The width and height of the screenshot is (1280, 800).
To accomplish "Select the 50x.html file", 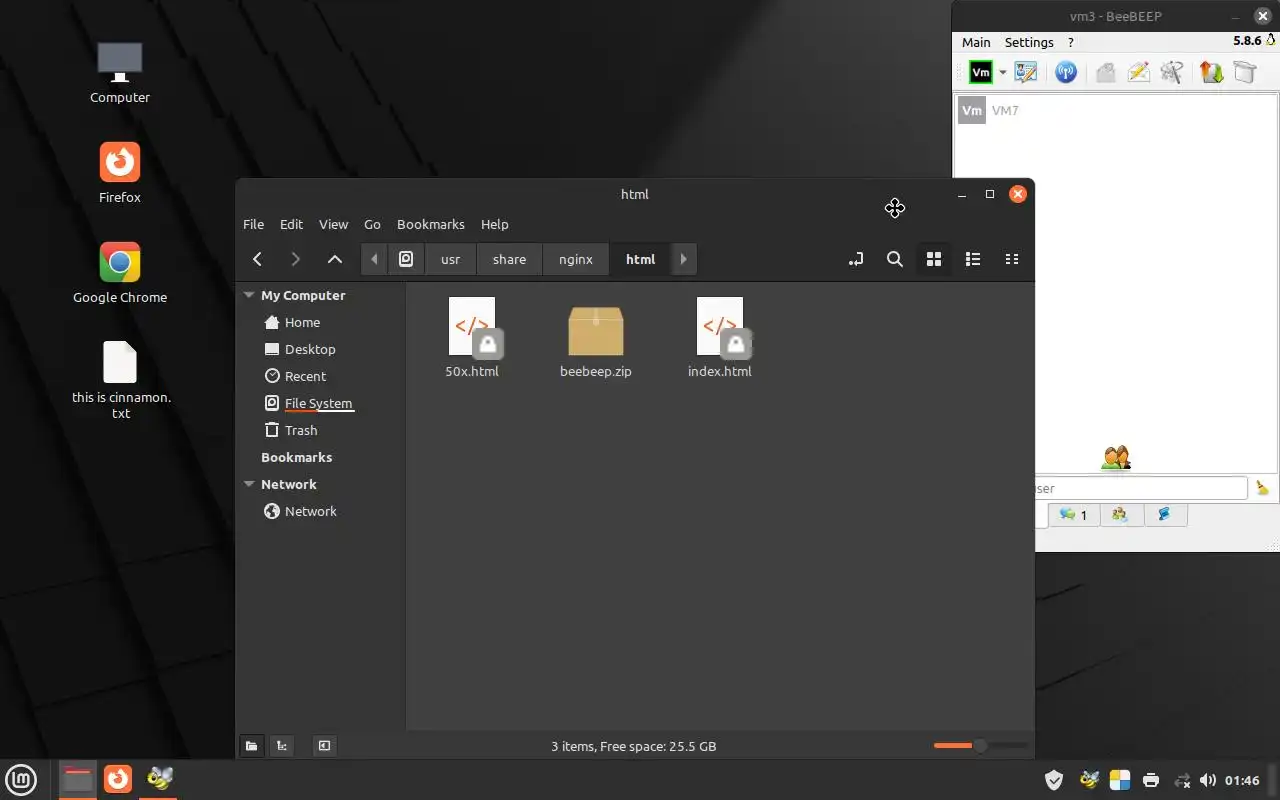I will 472,338.
